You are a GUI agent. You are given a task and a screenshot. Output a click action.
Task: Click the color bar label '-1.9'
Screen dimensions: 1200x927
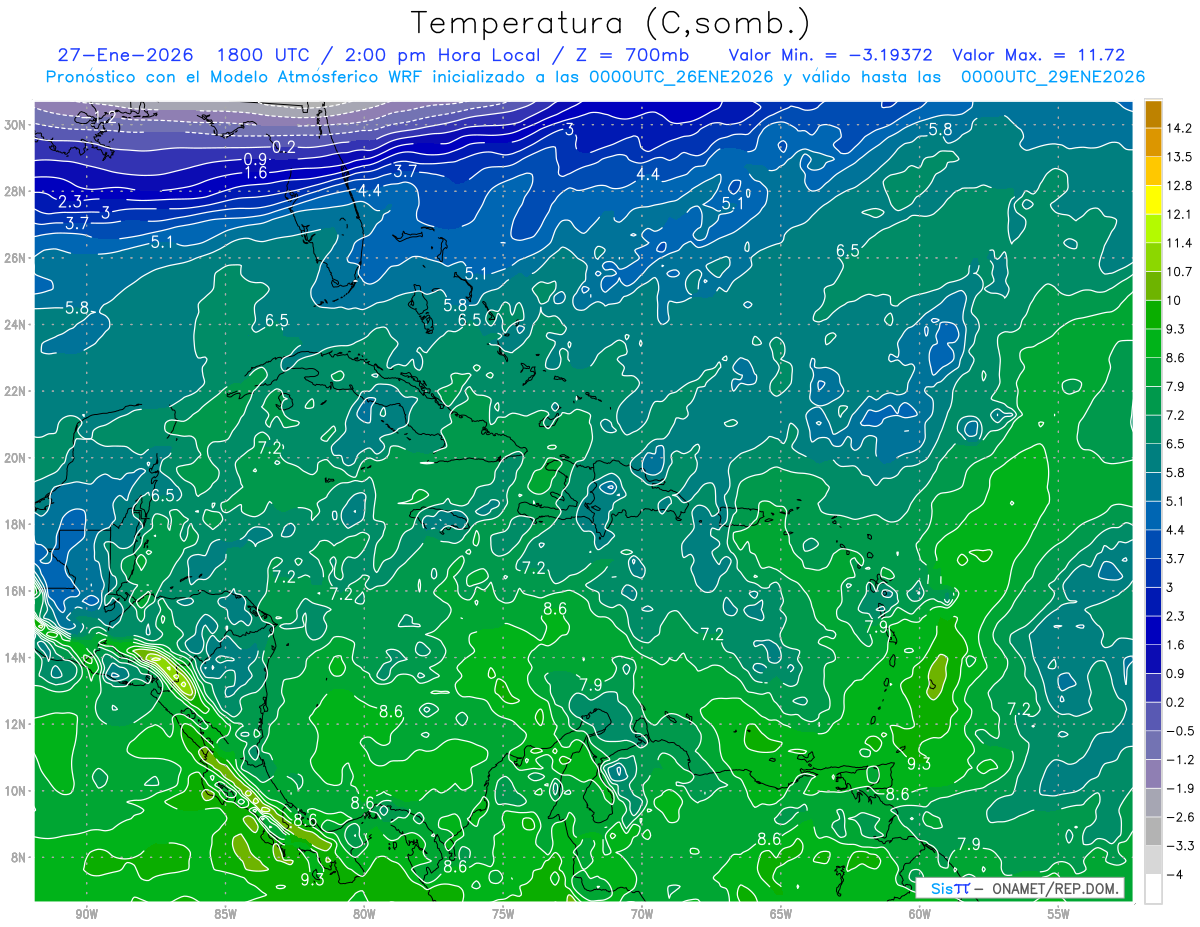[x=1179, y=788]
